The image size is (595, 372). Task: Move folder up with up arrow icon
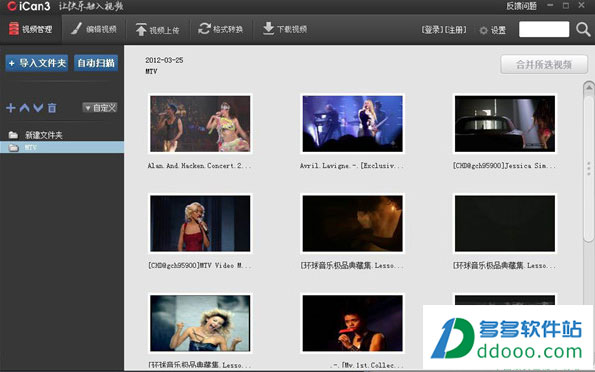24,108
